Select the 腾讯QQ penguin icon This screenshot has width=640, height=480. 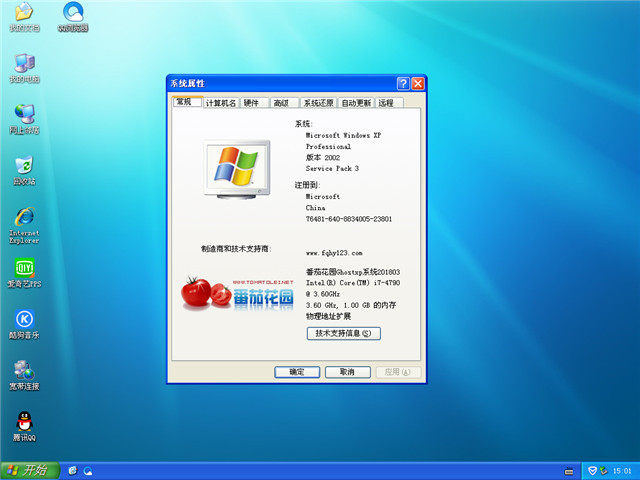point(24,426)
